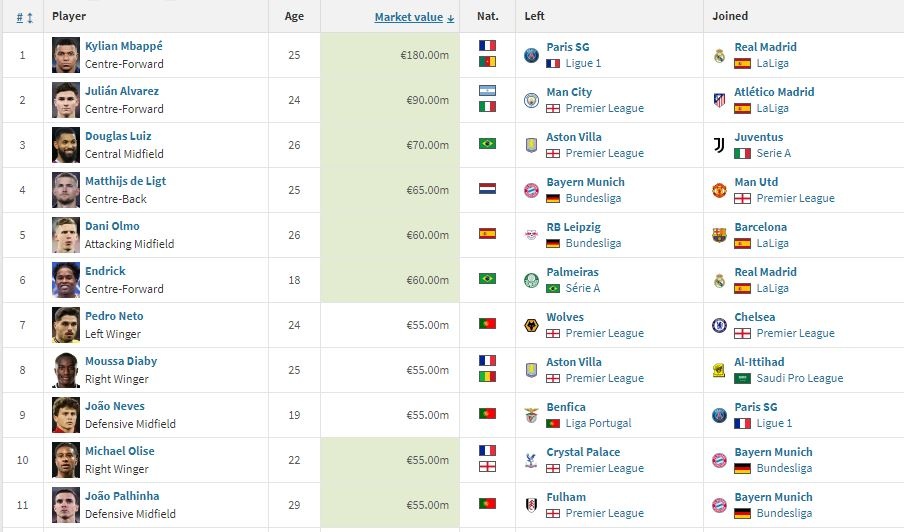Click the Real Madrid crest beside Mbappé
This screenshot has width=904, height=532.
718,55
